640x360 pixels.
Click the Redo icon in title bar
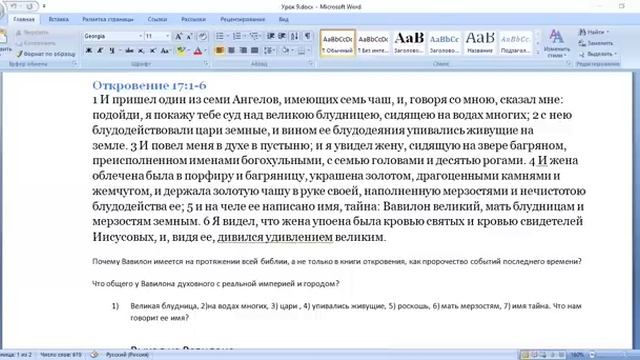point(29,7)
